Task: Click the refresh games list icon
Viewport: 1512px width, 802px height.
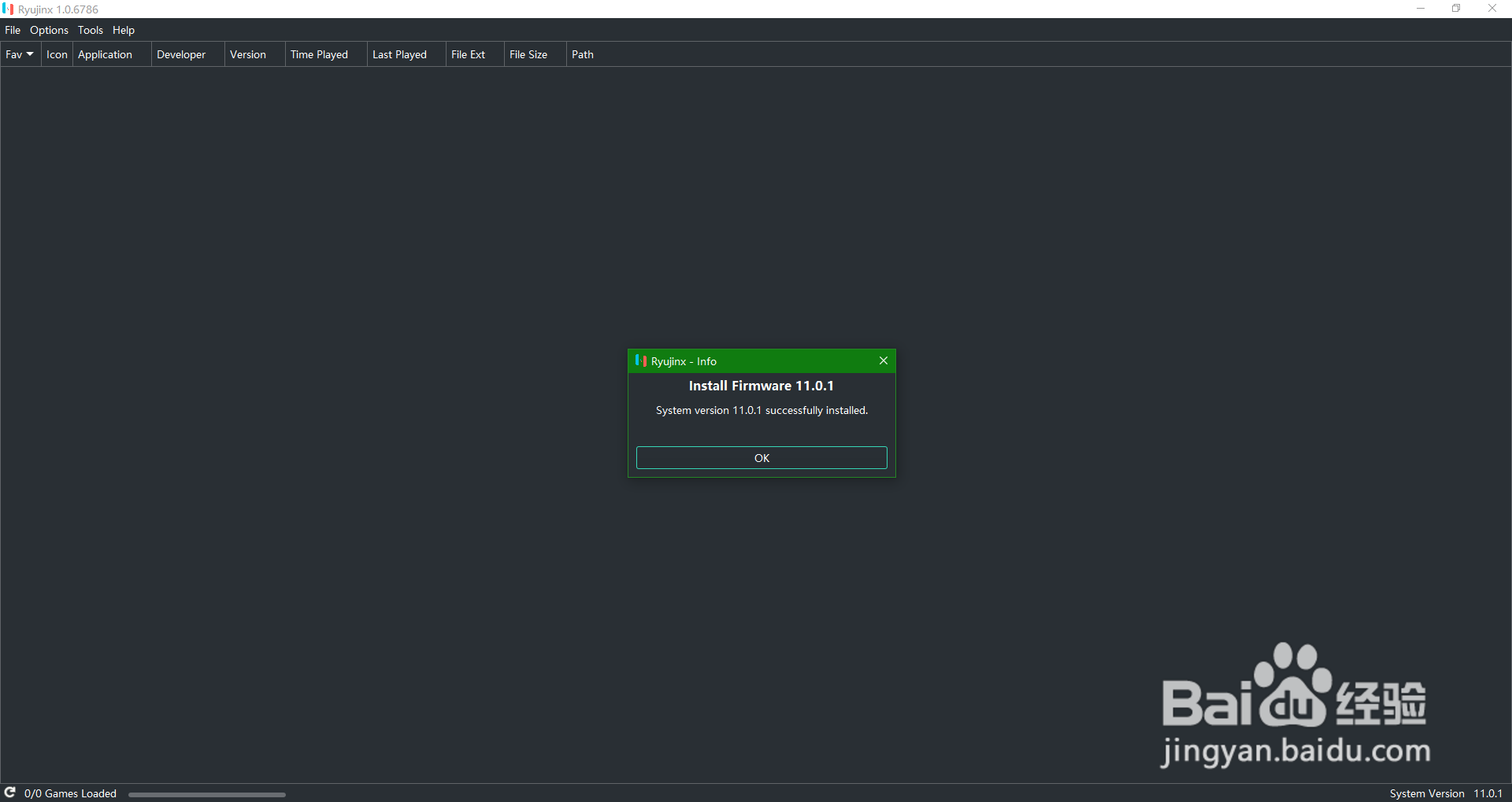Action: (10, 793)
